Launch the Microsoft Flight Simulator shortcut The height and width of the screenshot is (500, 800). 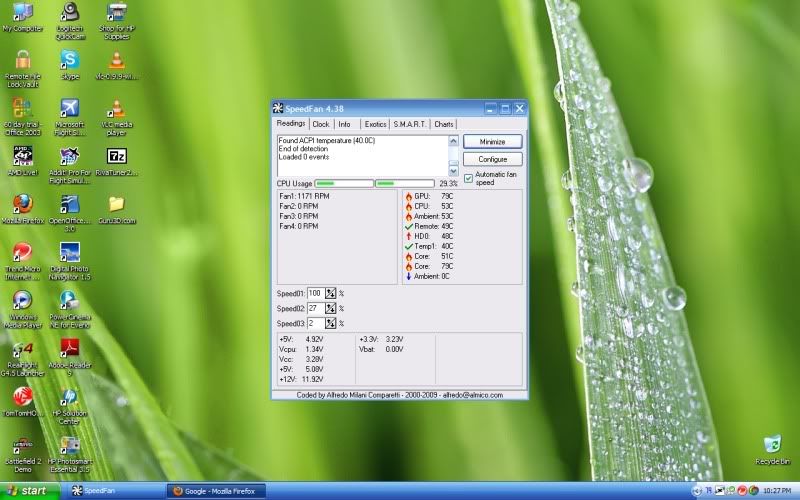click(69, 117)
